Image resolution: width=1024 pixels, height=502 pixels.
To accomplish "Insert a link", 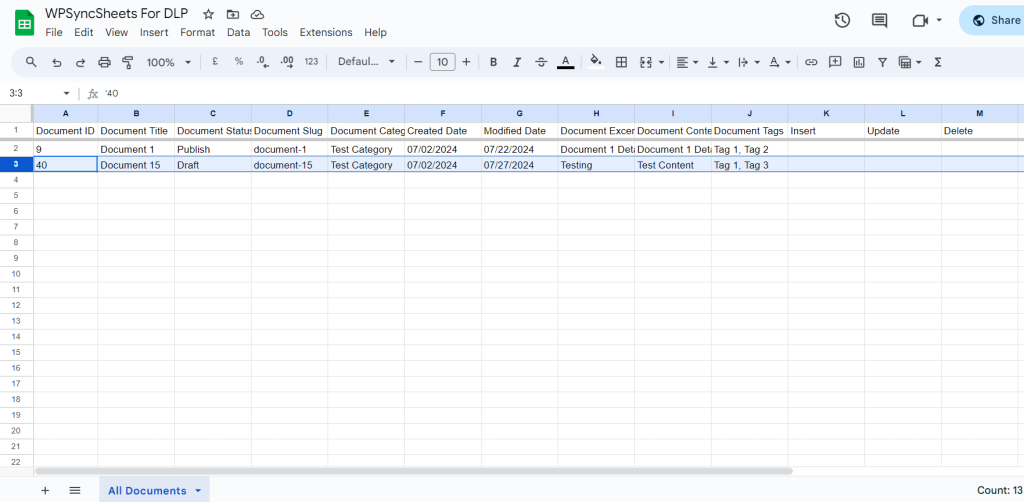I will pos(811,62).
